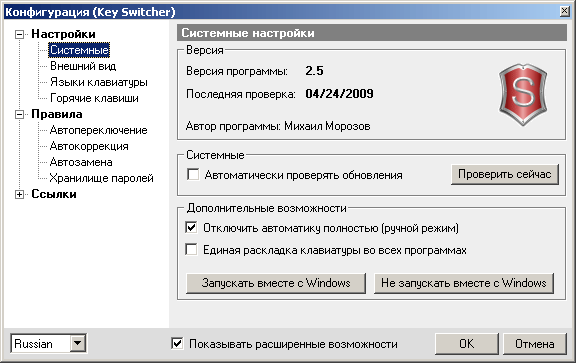576x363 pixels.
Task: Open Внешний вид settings page
Action: (83, 66)
